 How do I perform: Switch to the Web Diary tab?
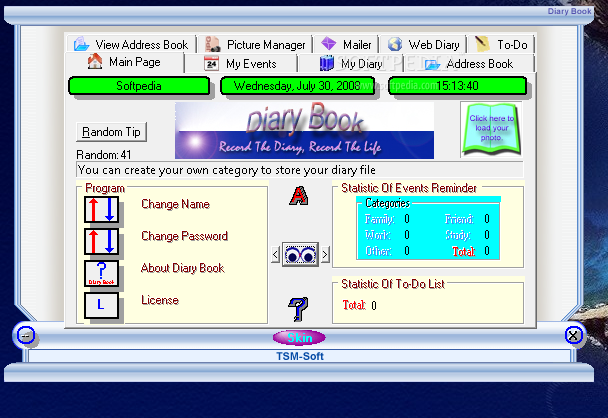423,44
